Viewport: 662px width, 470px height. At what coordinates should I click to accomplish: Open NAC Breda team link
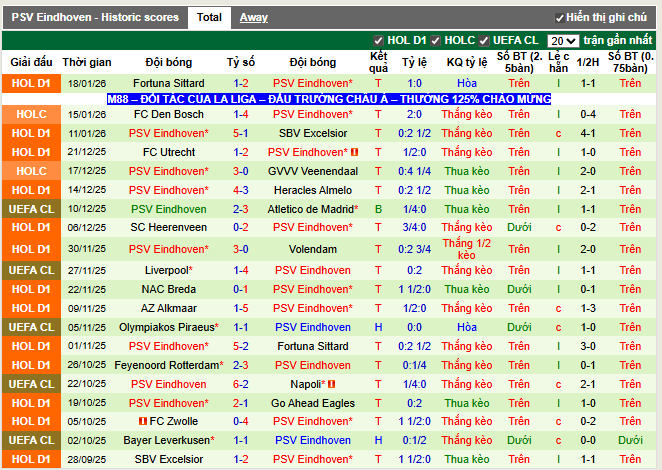(168, 289)
